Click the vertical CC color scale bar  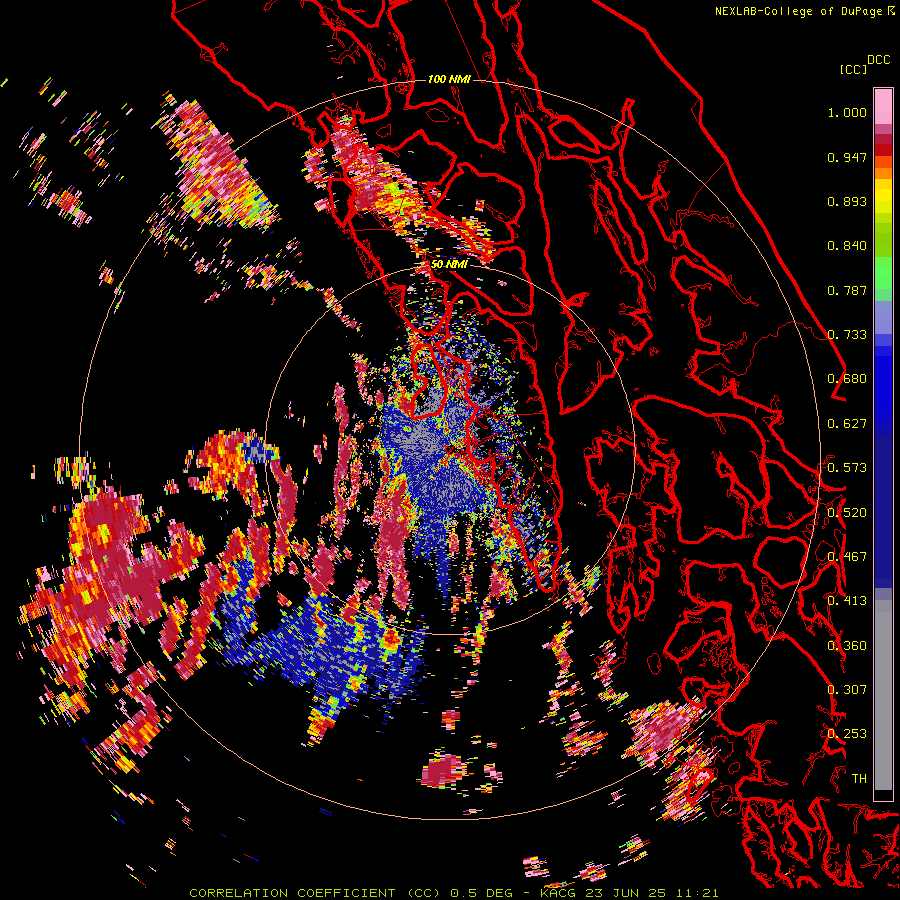pos(883,444)
